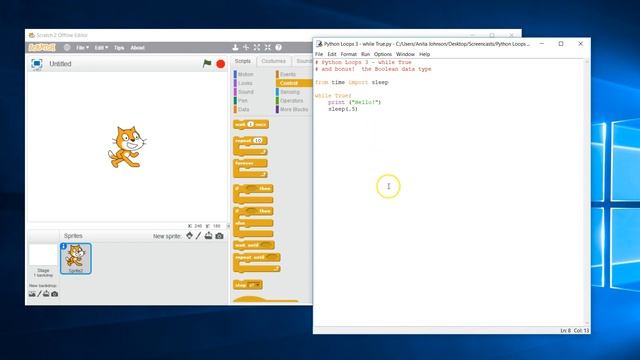Screen dimensions: 640x360
Task: Open the Format menu in IDLE
Action: click(x=349, y=54)
